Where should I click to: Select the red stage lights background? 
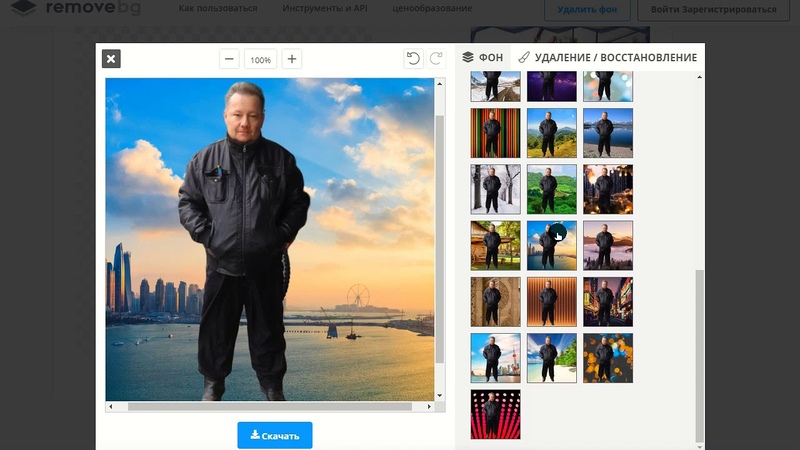(x=495, y=414)
